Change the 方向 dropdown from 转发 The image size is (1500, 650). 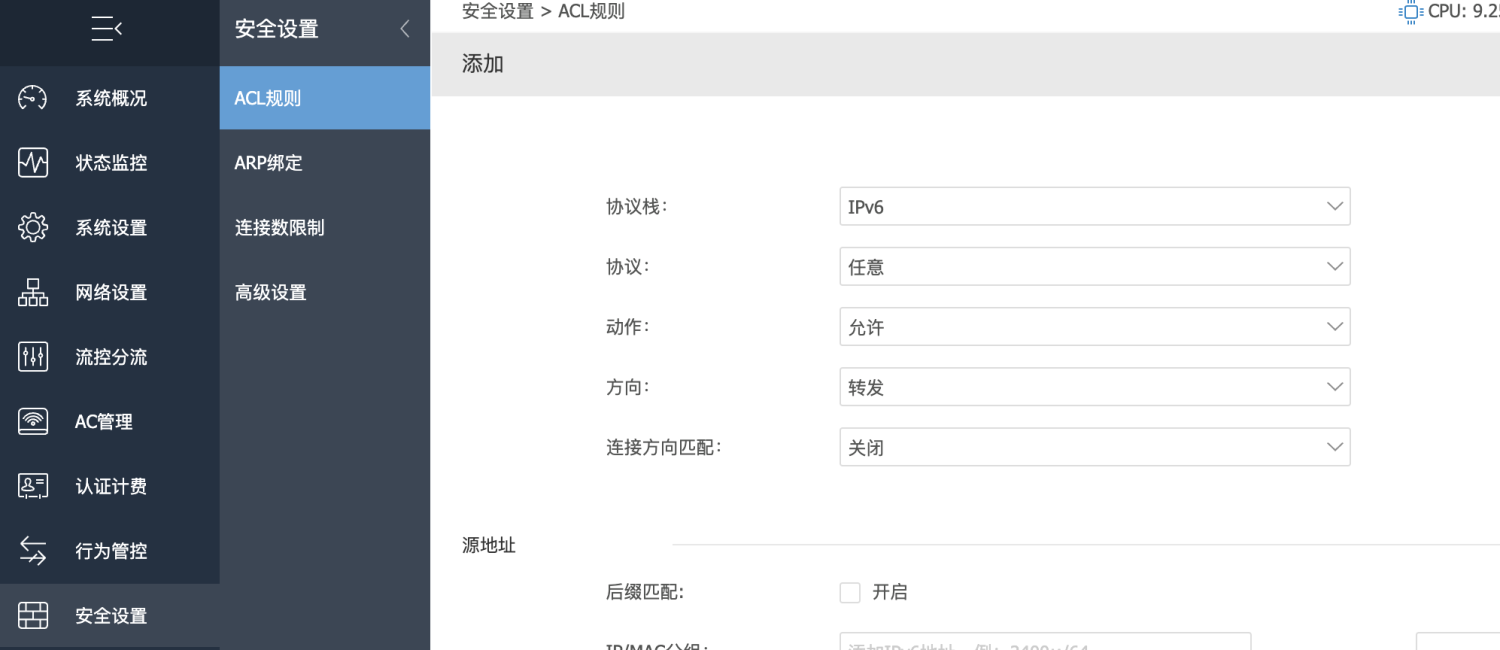(x=1094, y=387)
